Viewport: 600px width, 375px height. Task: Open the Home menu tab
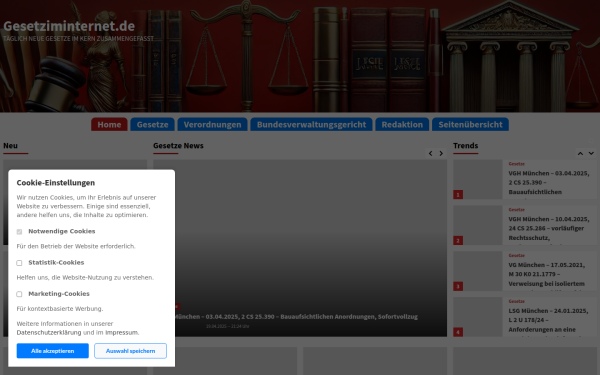(109, 124)
